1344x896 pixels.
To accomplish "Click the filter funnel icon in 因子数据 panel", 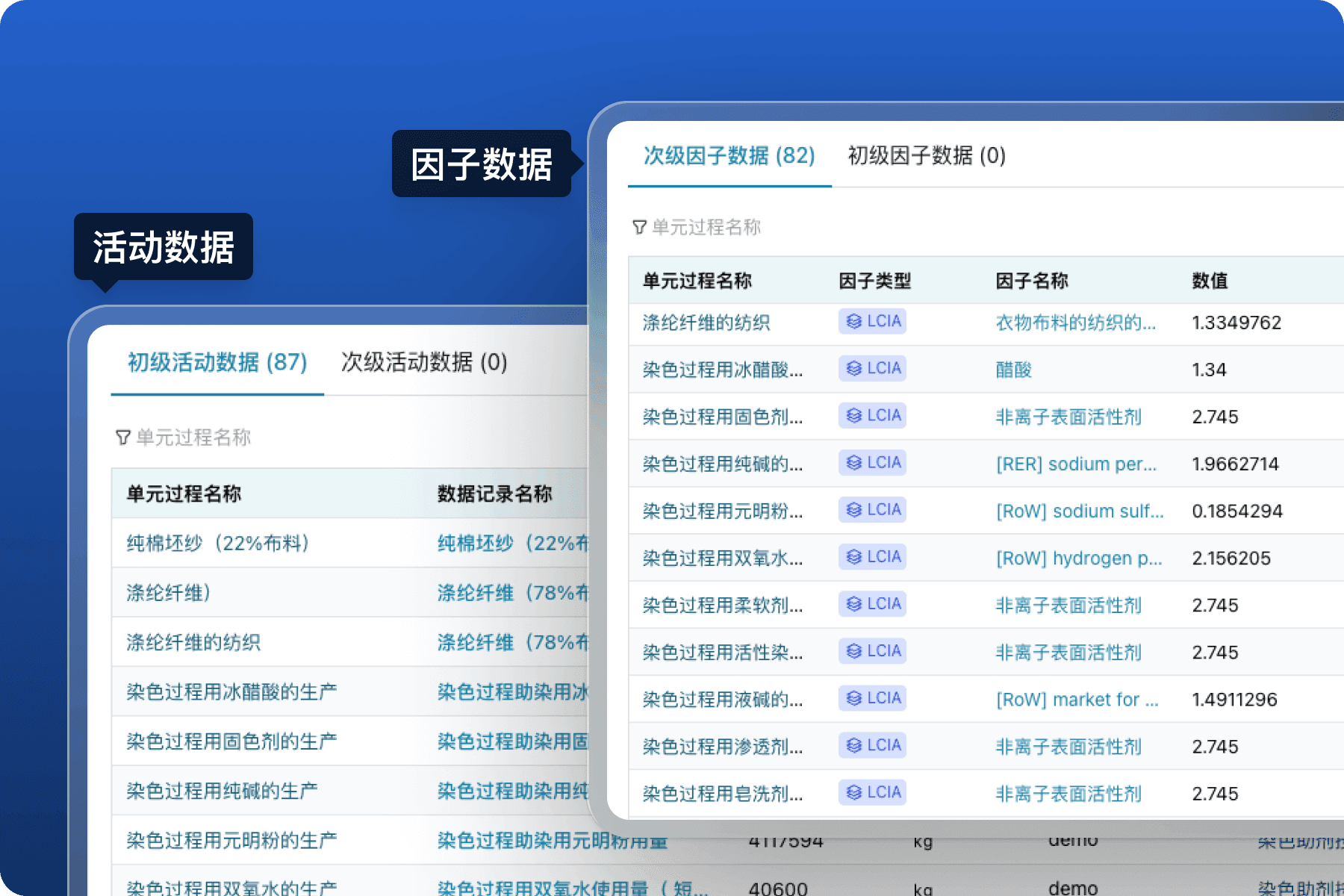I will pos(638,228).
